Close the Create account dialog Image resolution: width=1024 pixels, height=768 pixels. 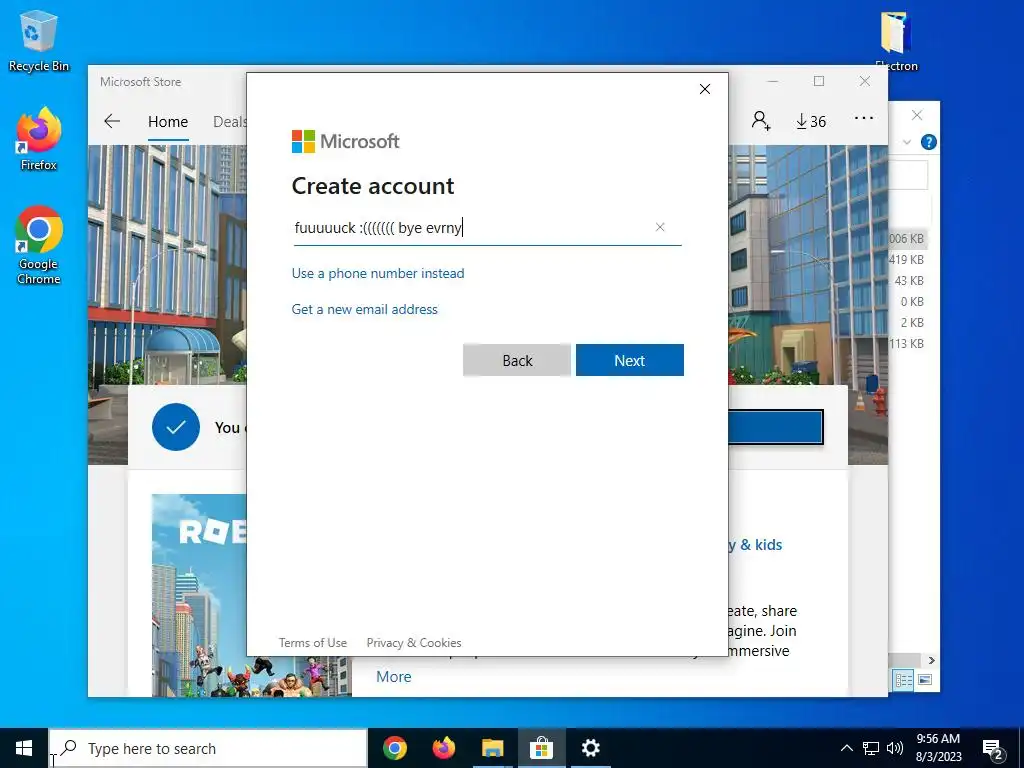[x=705, y=89]
